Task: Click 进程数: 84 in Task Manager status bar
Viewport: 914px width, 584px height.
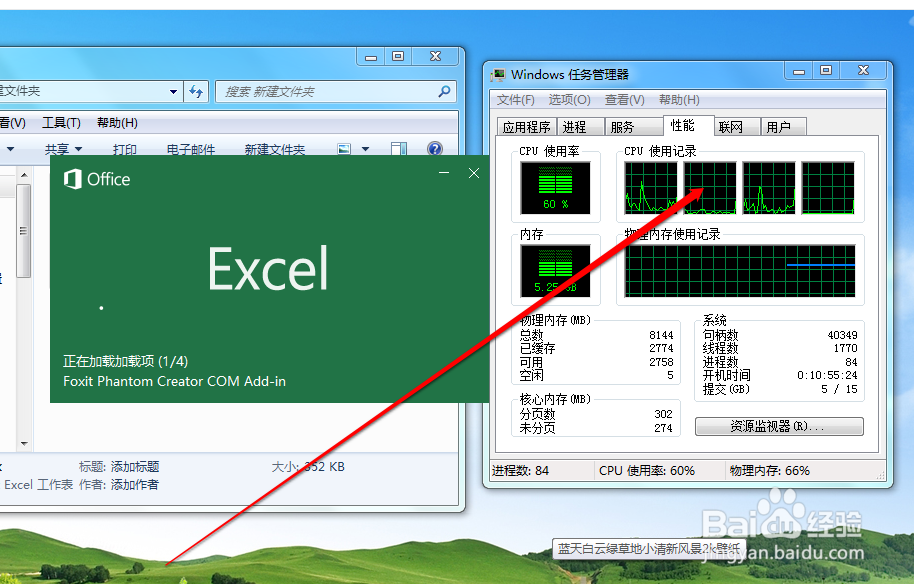Action: [521, 471]
